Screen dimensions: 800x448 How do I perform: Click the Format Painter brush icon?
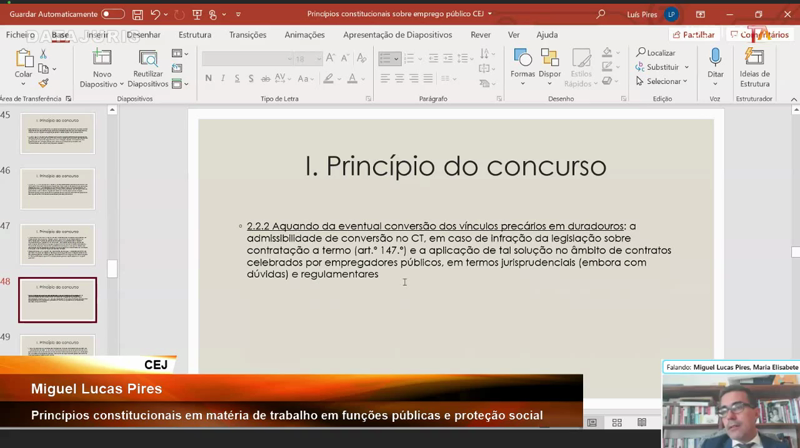coord(42,85)
